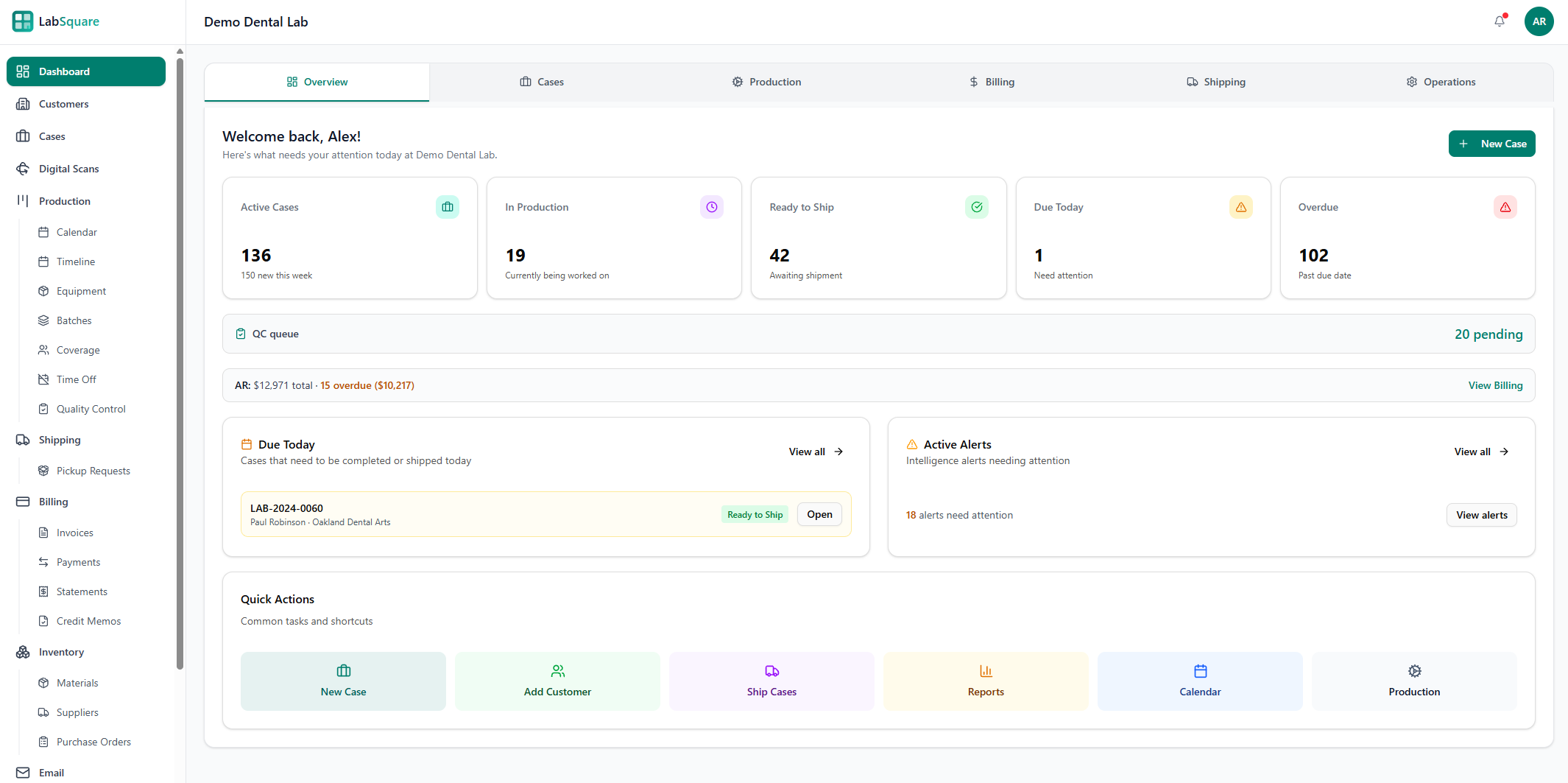
Task: Click the View Billing link
Action: (1495, 385)
